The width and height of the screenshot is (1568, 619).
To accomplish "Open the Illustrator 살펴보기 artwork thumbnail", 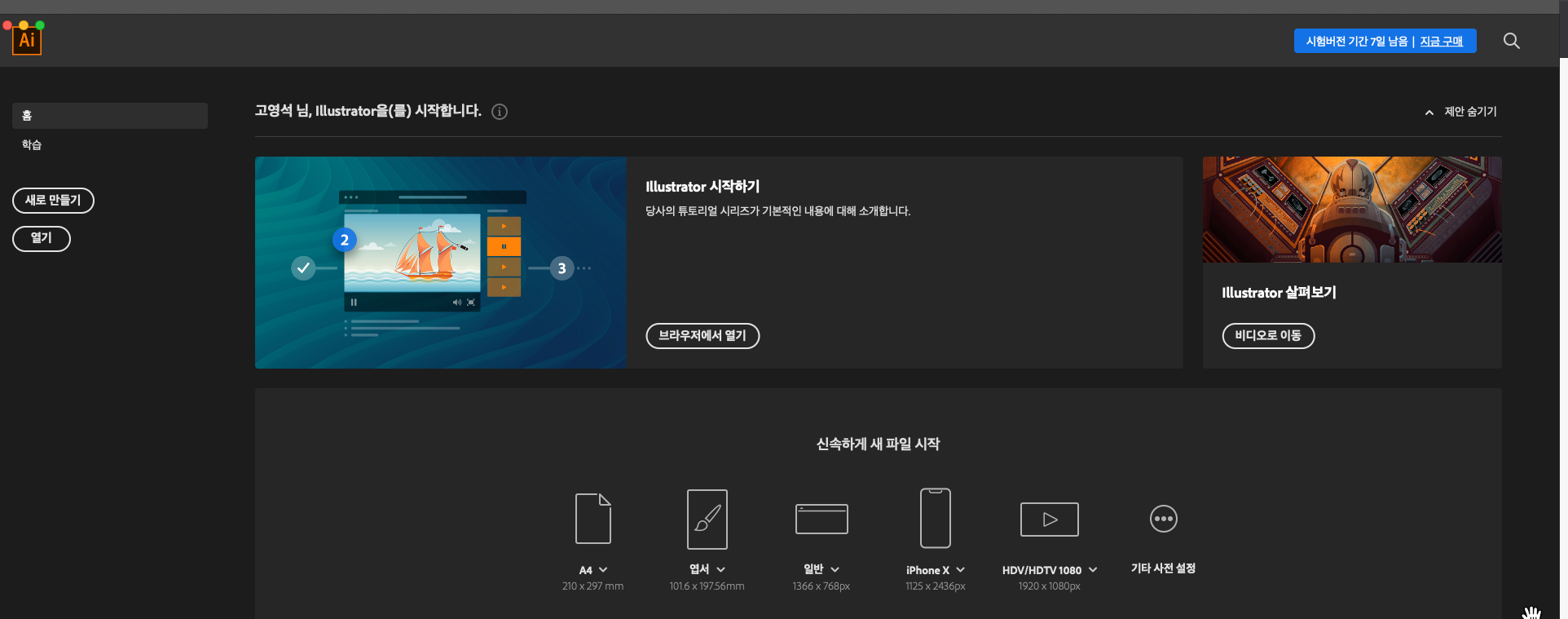I will pos(1352,210).
